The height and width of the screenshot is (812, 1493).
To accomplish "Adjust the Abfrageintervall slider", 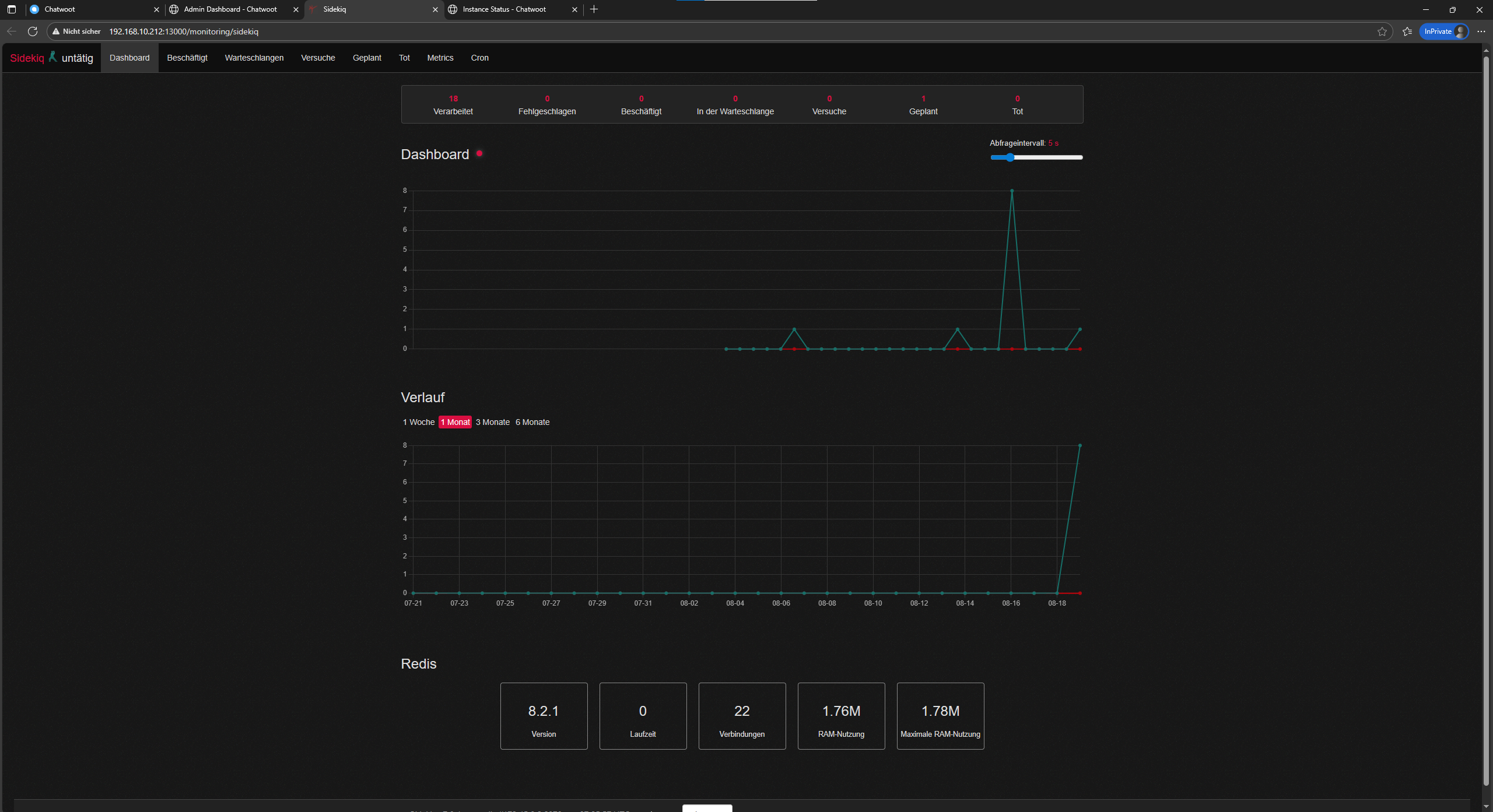I will pyautogui.click(x=1036, y=157).
